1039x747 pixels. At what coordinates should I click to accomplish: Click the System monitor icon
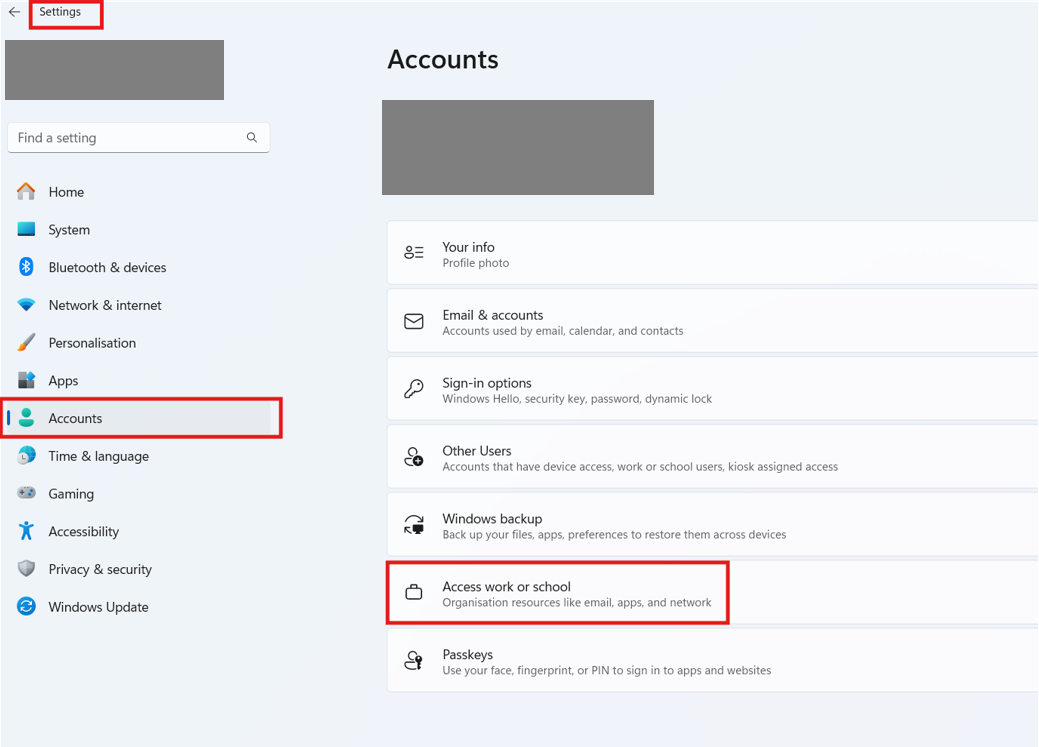27,229
